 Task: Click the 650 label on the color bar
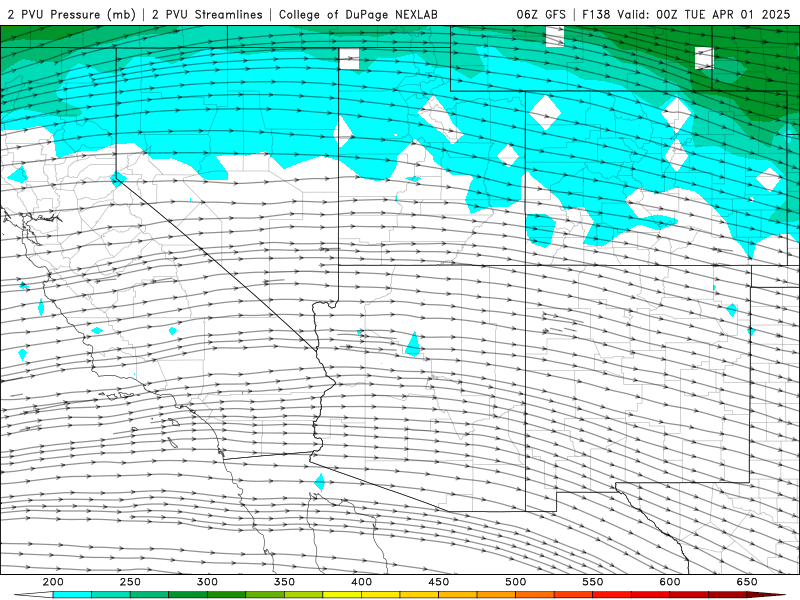click(x=746, y=582)
